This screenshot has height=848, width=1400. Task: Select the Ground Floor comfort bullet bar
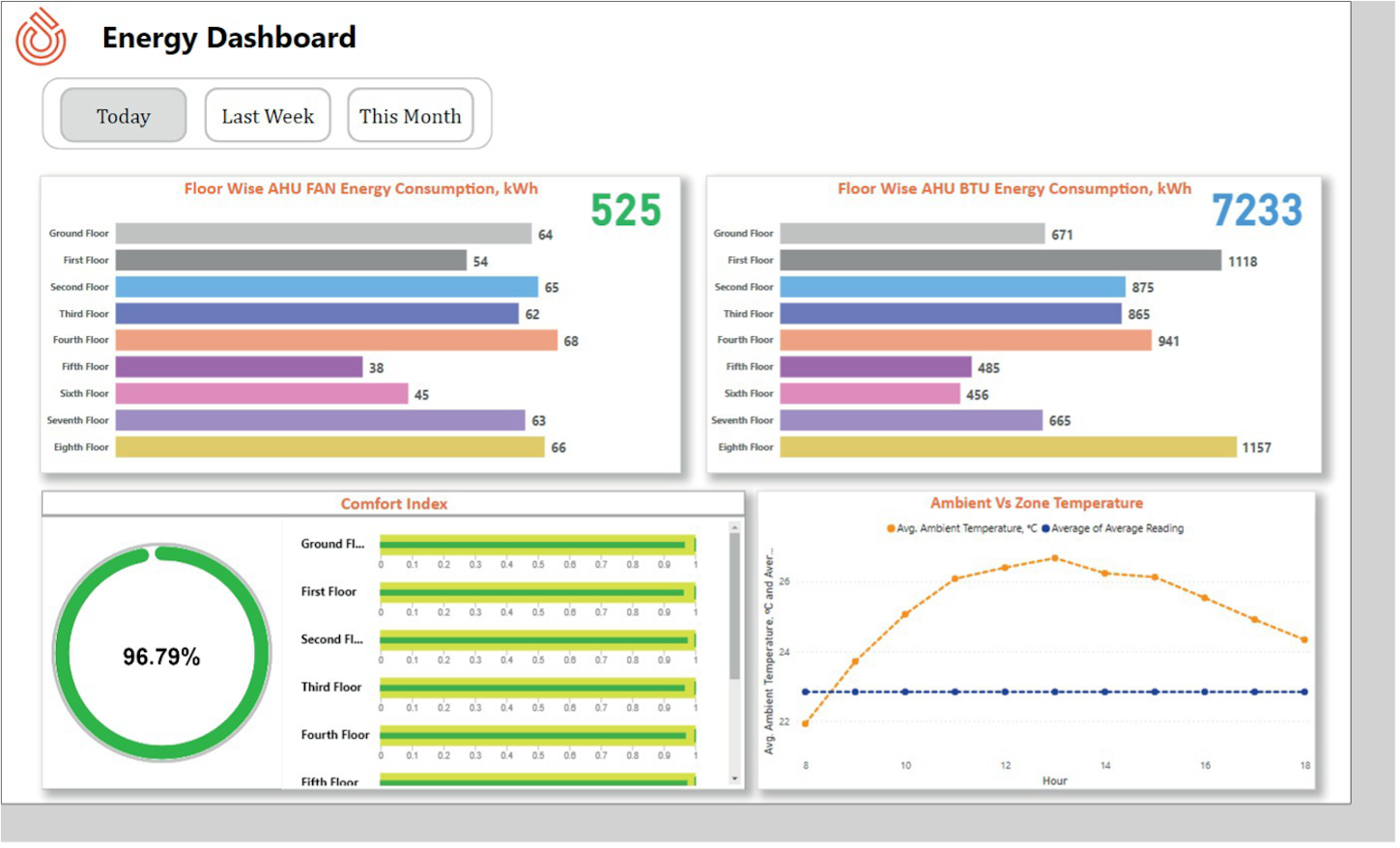coord(538,546)
